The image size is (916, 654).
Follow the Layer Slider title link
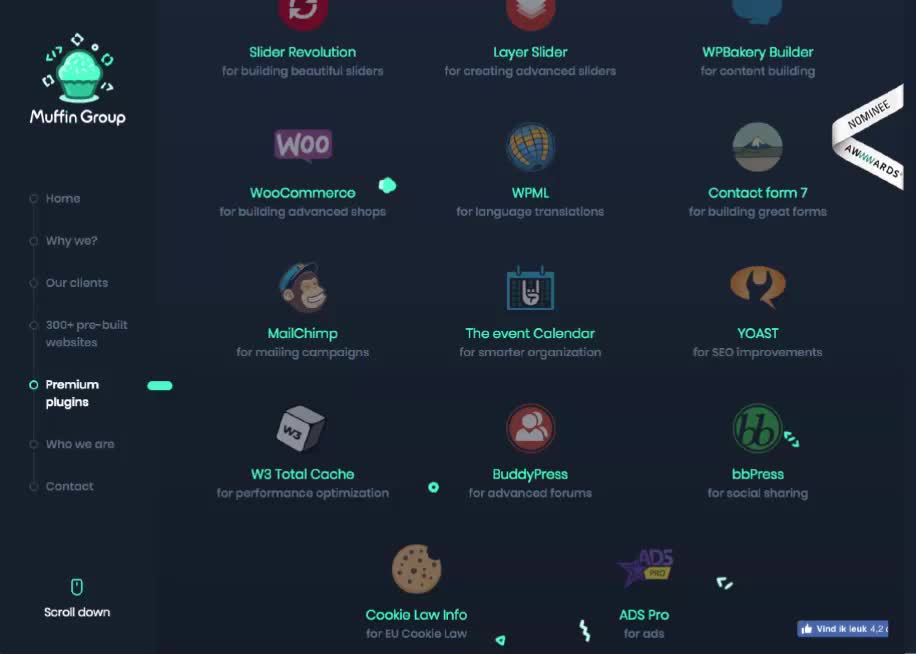(530, 52)
